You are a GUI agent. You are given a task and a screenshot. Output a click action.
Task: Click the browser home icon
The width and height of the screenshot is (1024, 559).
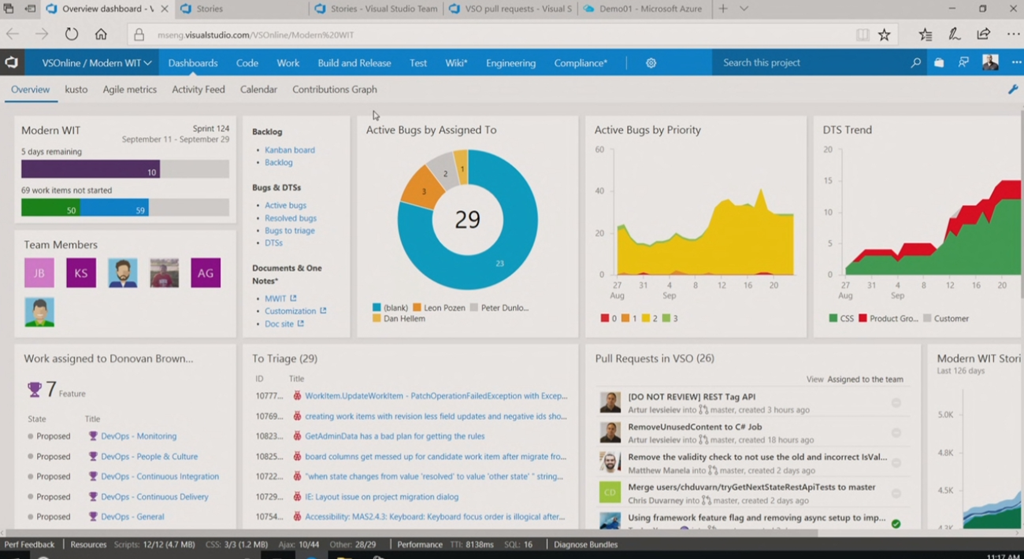(x=101, y=34)
